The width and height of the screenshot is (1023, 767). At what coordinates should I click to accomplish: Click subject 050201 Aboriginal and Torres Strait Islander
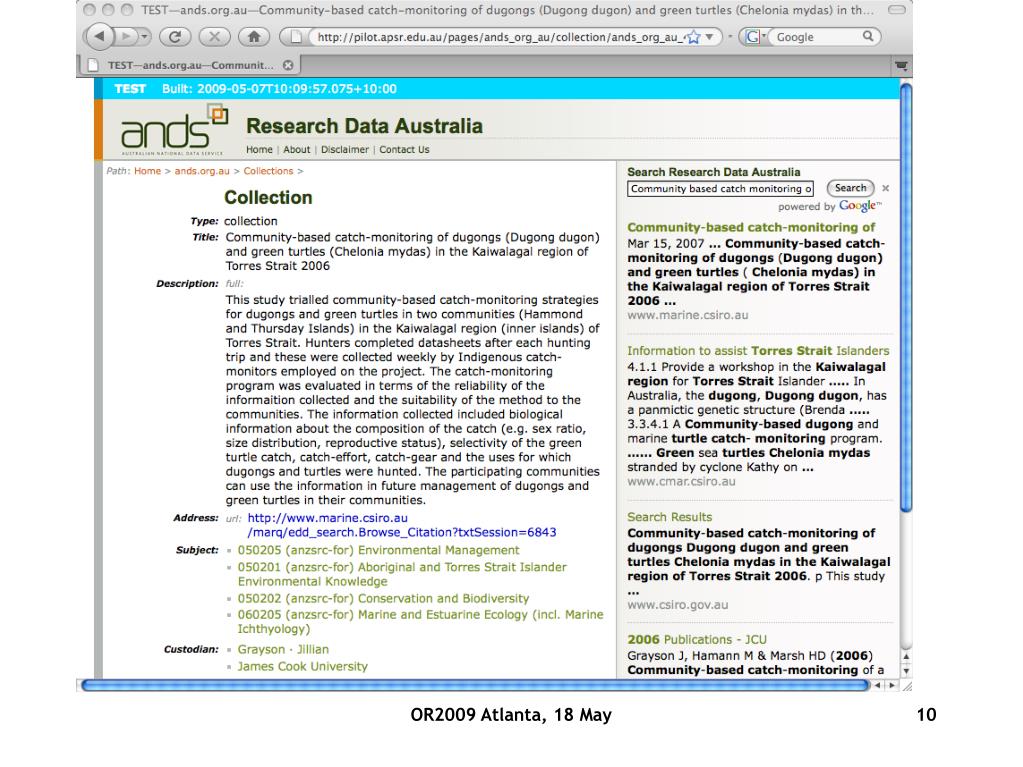pos(402,574)
